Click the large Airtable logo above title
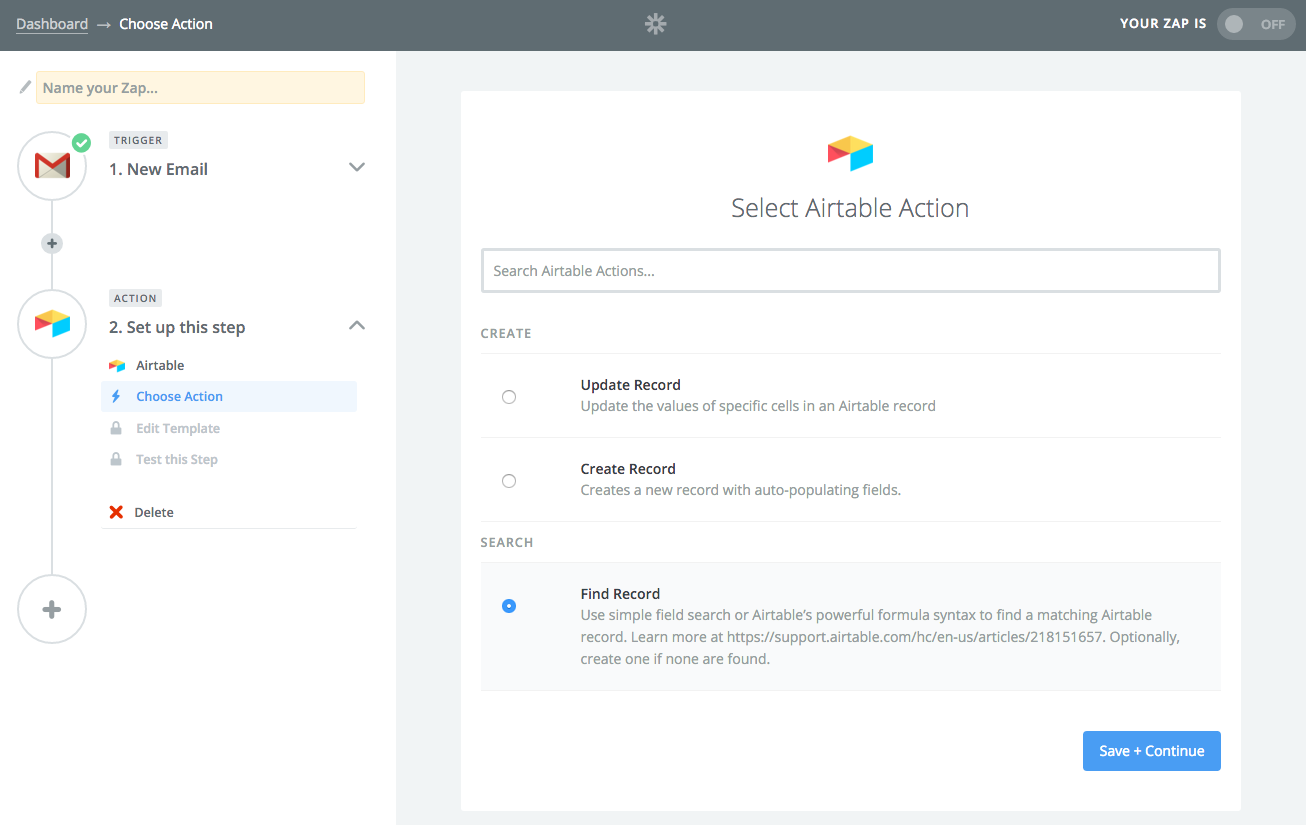Viewport: 1306px width, 825px height. coord(850,153)
